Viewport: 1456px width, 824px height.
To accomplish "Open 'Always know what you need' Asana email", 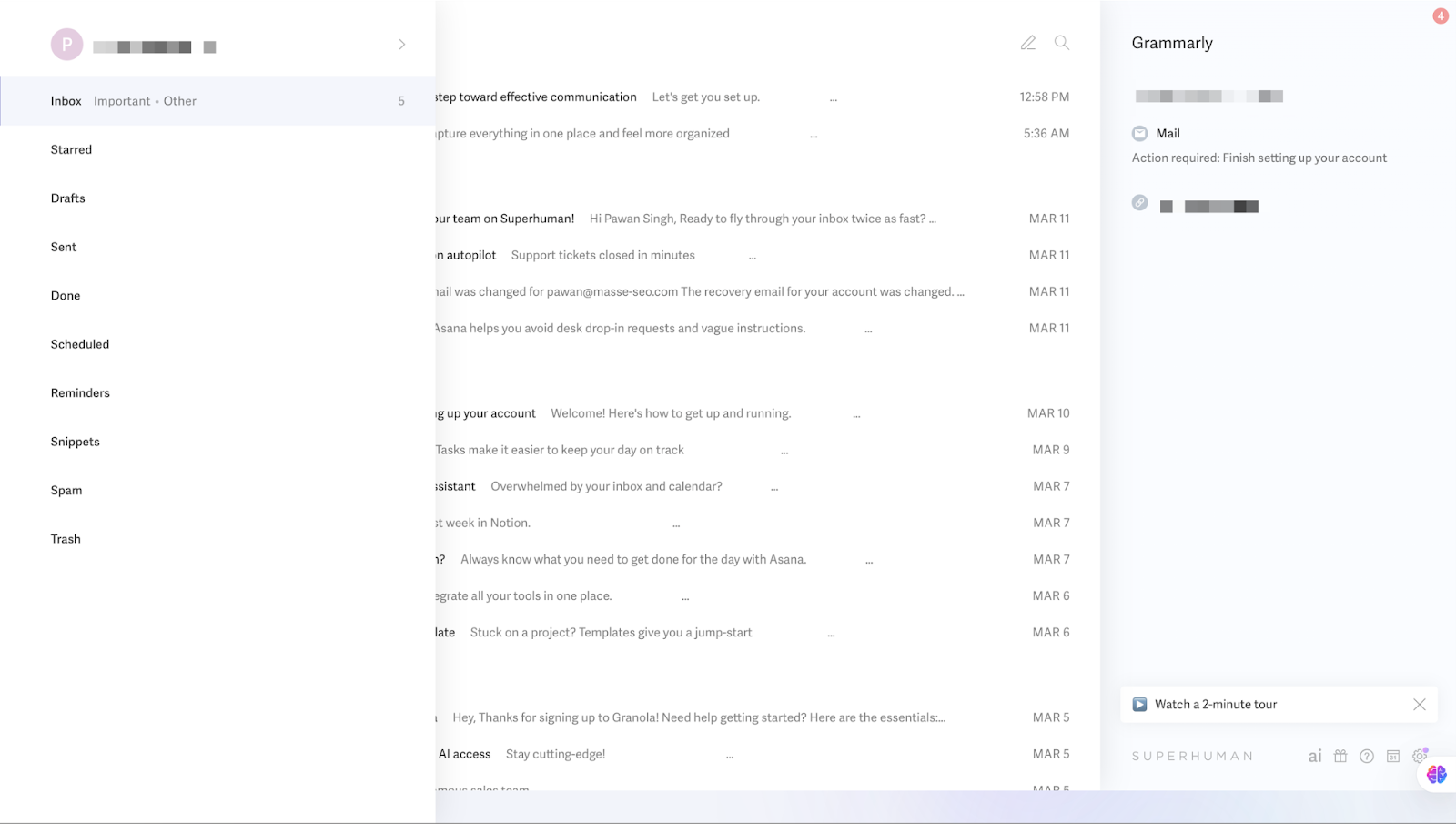I will [x=767, y=559].
